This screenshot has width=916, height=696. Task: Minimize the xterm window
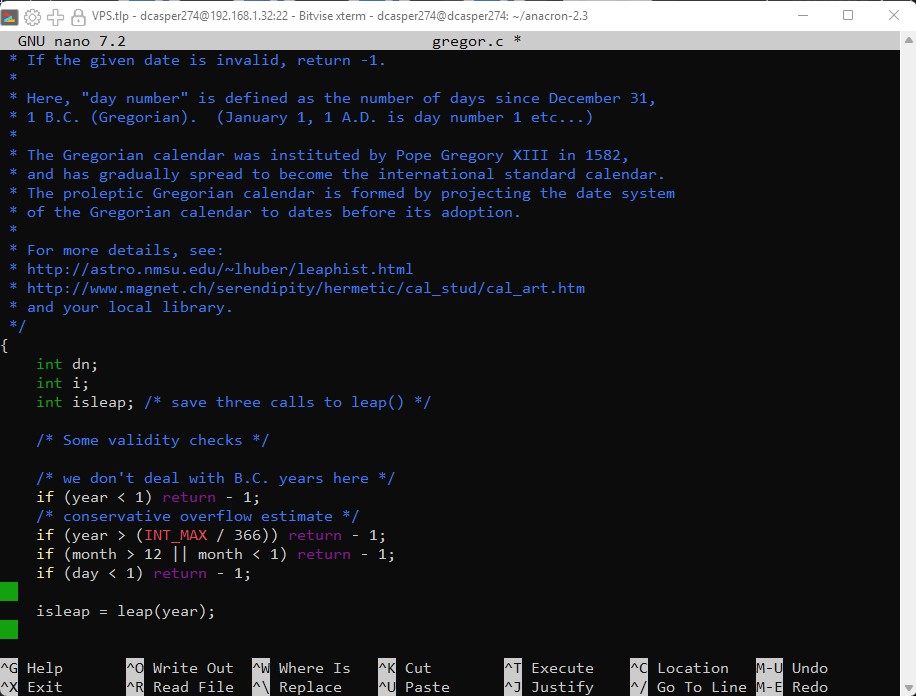[x=803, y=16]
